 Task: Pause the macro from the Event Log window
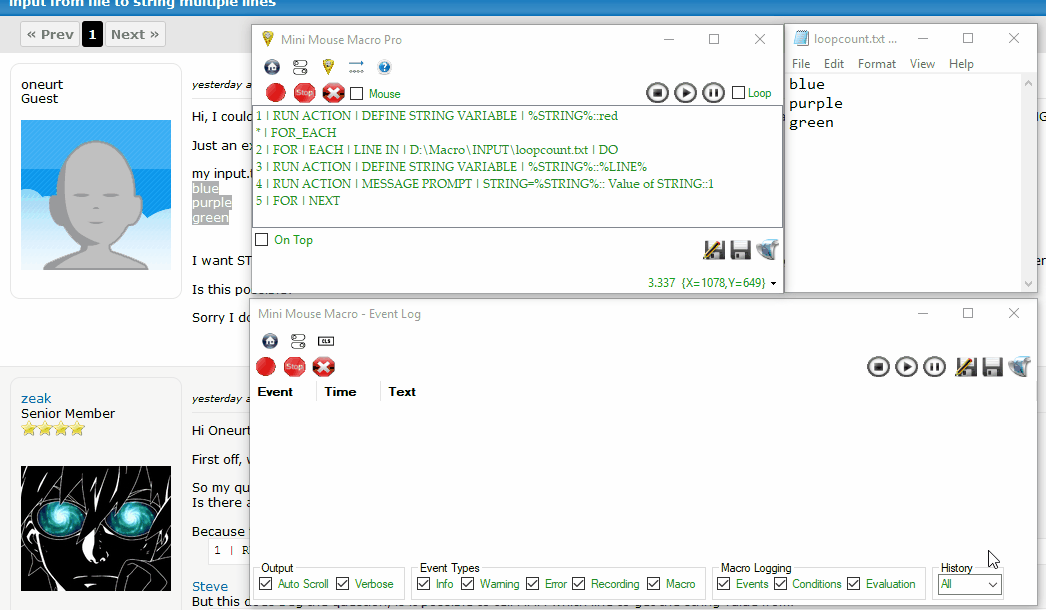934,366
